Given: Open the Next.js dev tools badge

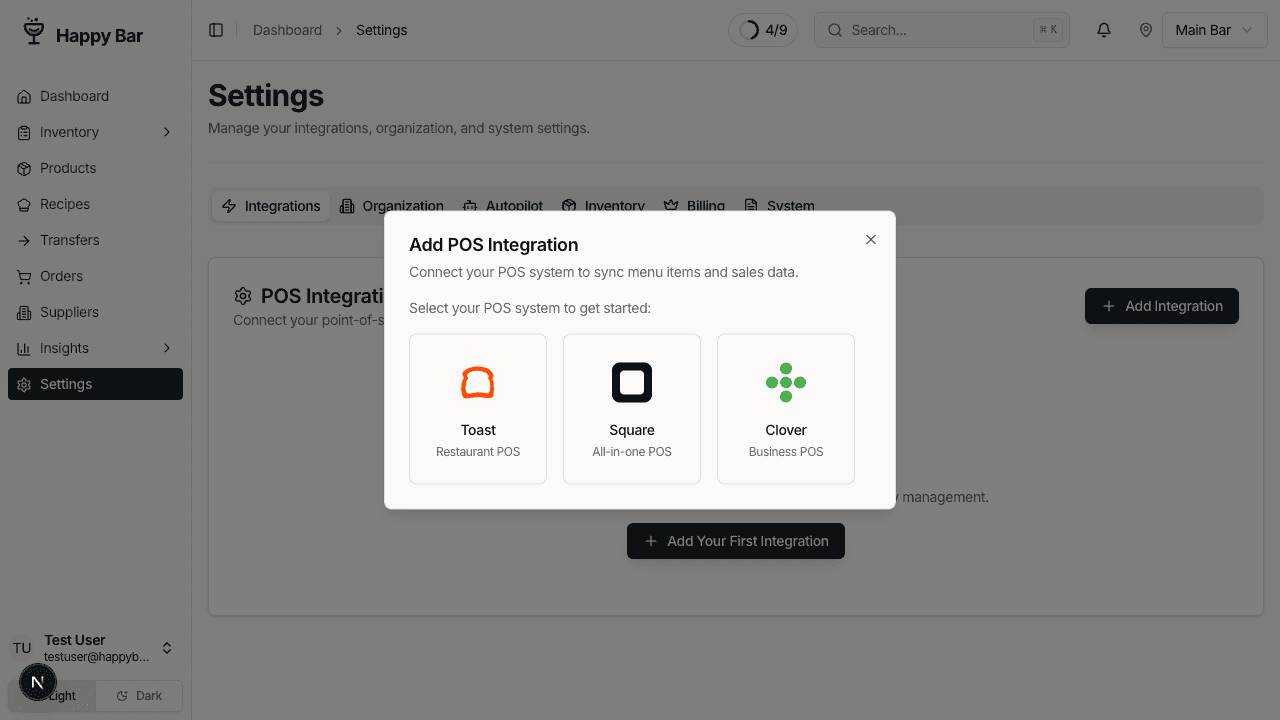Looking at the screenshot, I should pyautogui.click(x=38, y=682).
